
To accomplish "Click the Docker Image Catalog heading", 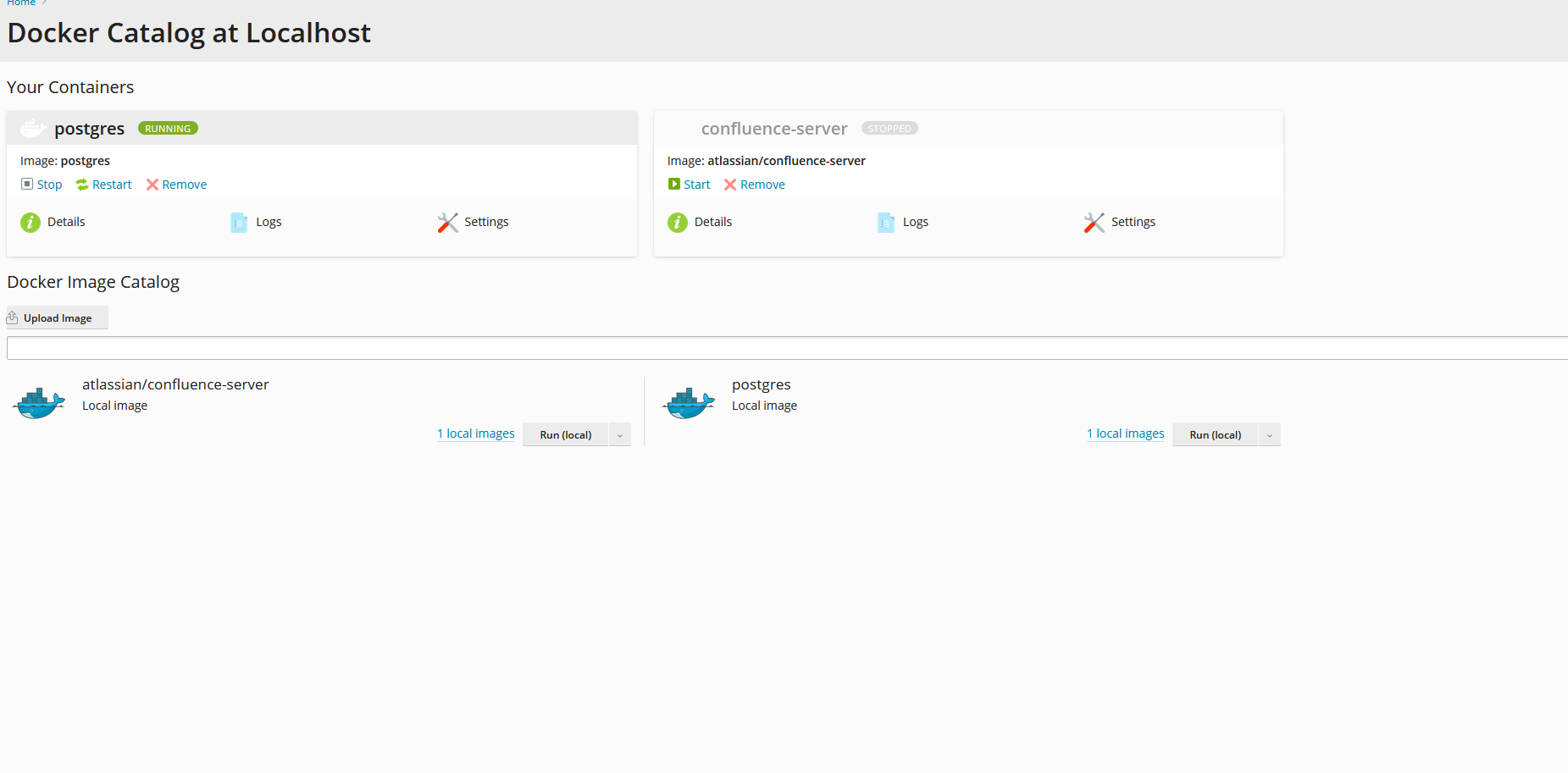I will click(93, 282).
